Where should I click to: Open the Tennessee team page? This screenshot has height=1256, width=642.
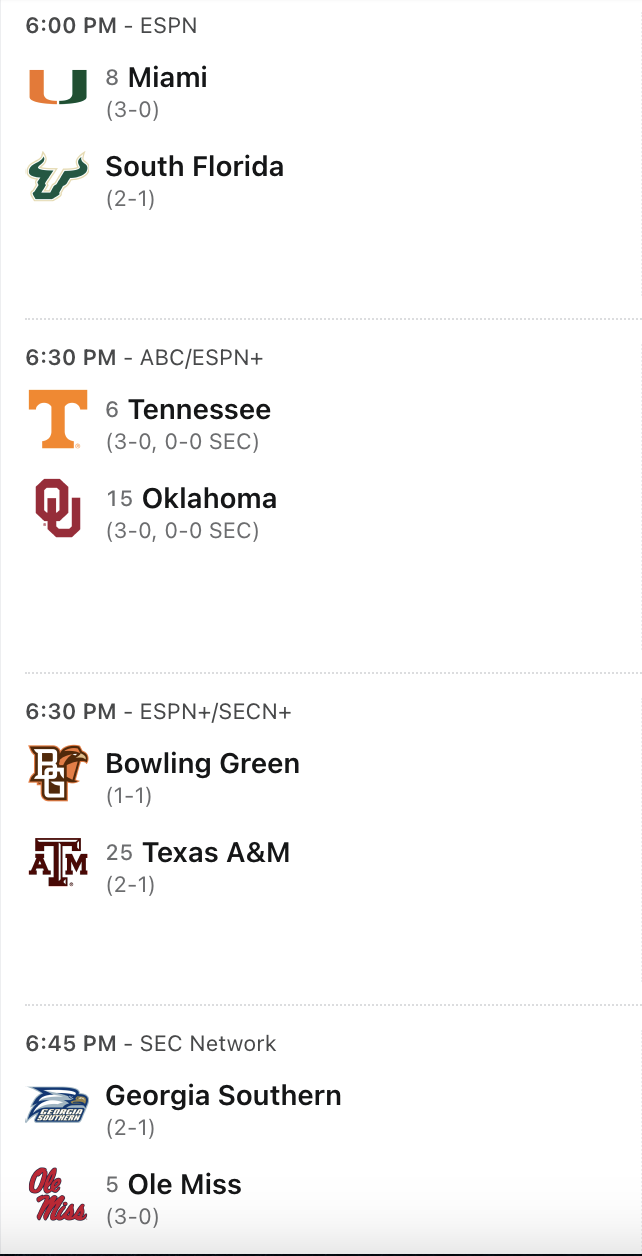(199, 410)
